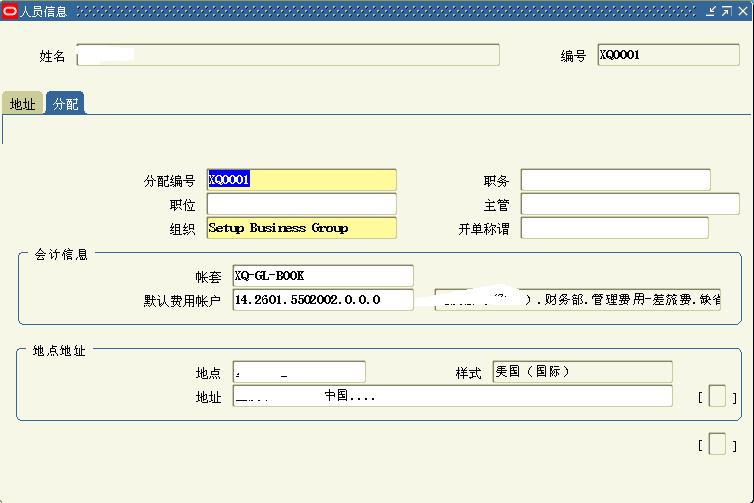754x503 pixels.
Task: Open the bottom-right descriptive flexfield box
Action: coord(717,445)
